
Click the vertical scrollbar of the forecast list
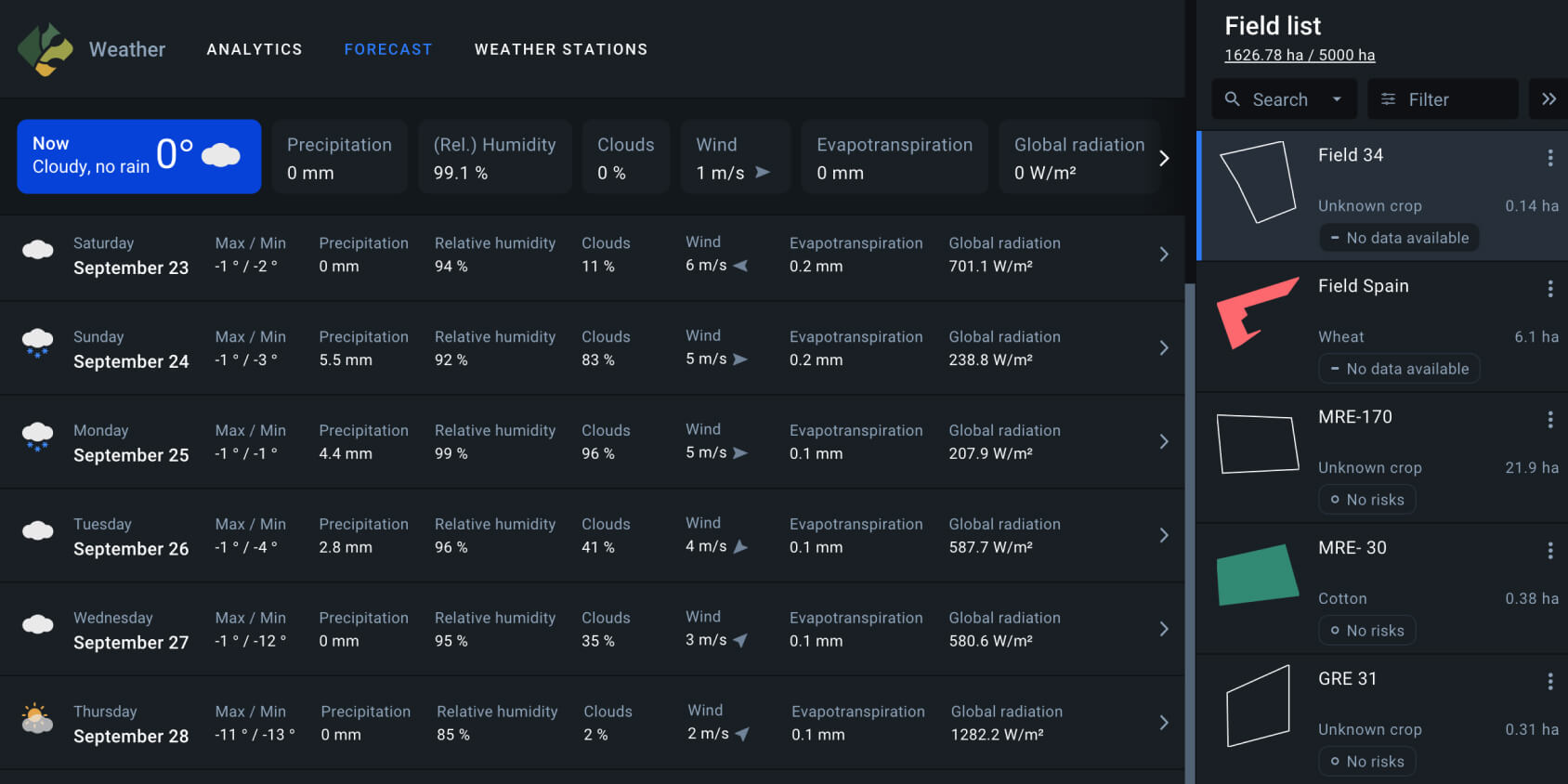1190,529
